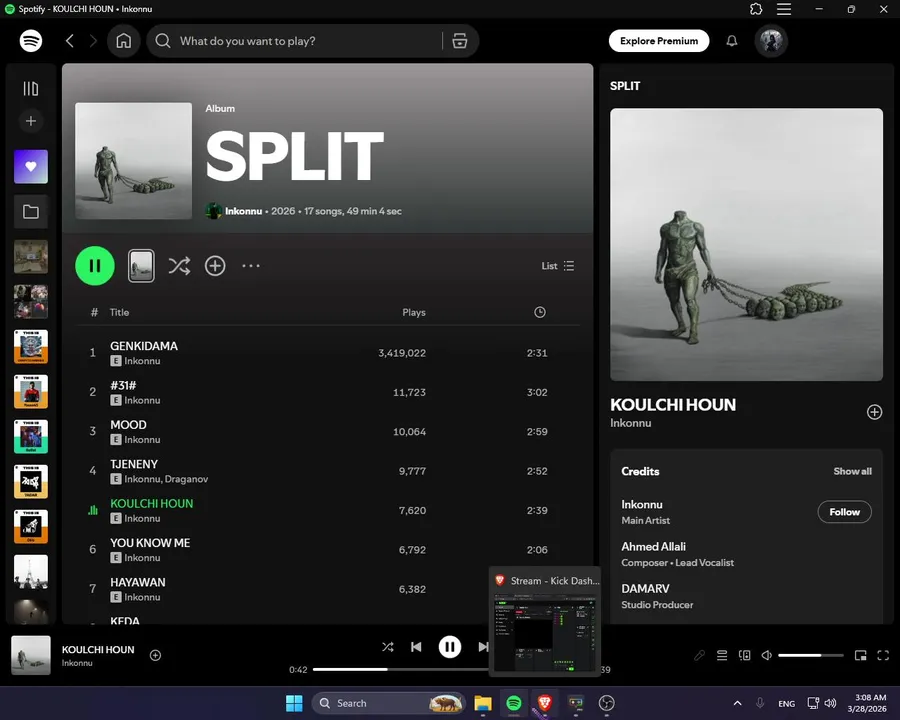Click KOULCHI HOUN title in right panel
This screenshot has width=900, height=720.
coord(673,405)
